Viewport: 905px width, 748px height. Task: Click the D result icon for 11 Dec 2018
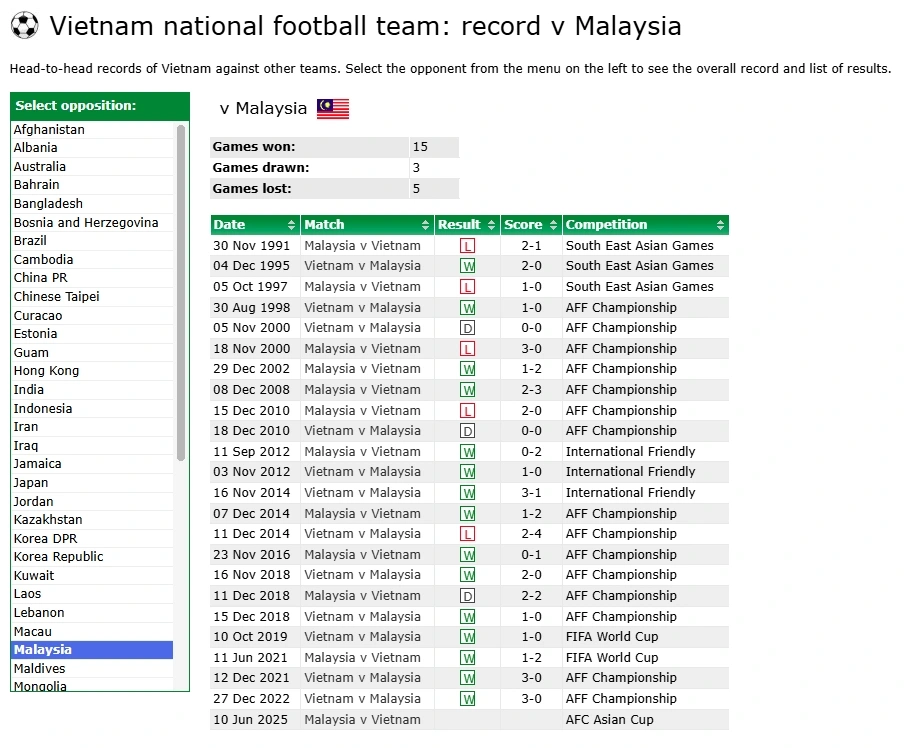pos(468,596)
